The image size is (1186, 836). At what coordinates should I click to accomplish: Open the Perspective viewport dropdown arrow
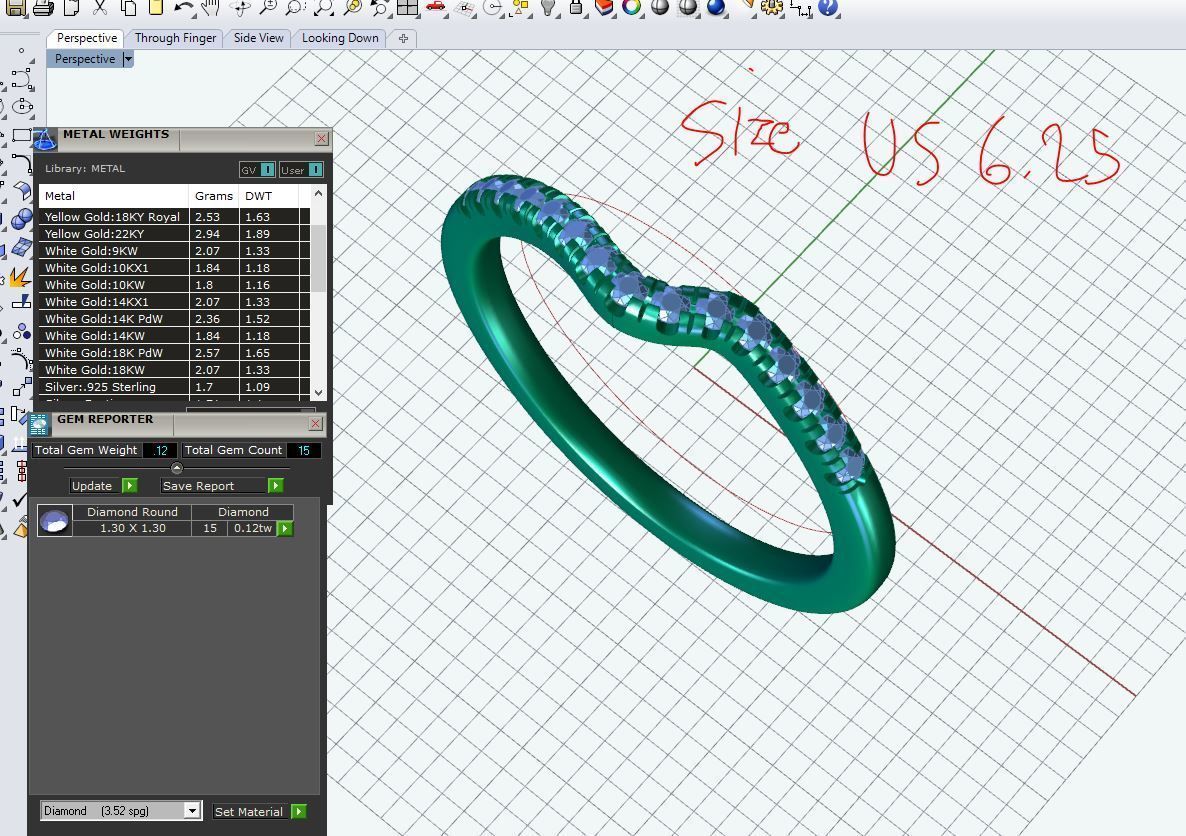[x=128, y=59]
